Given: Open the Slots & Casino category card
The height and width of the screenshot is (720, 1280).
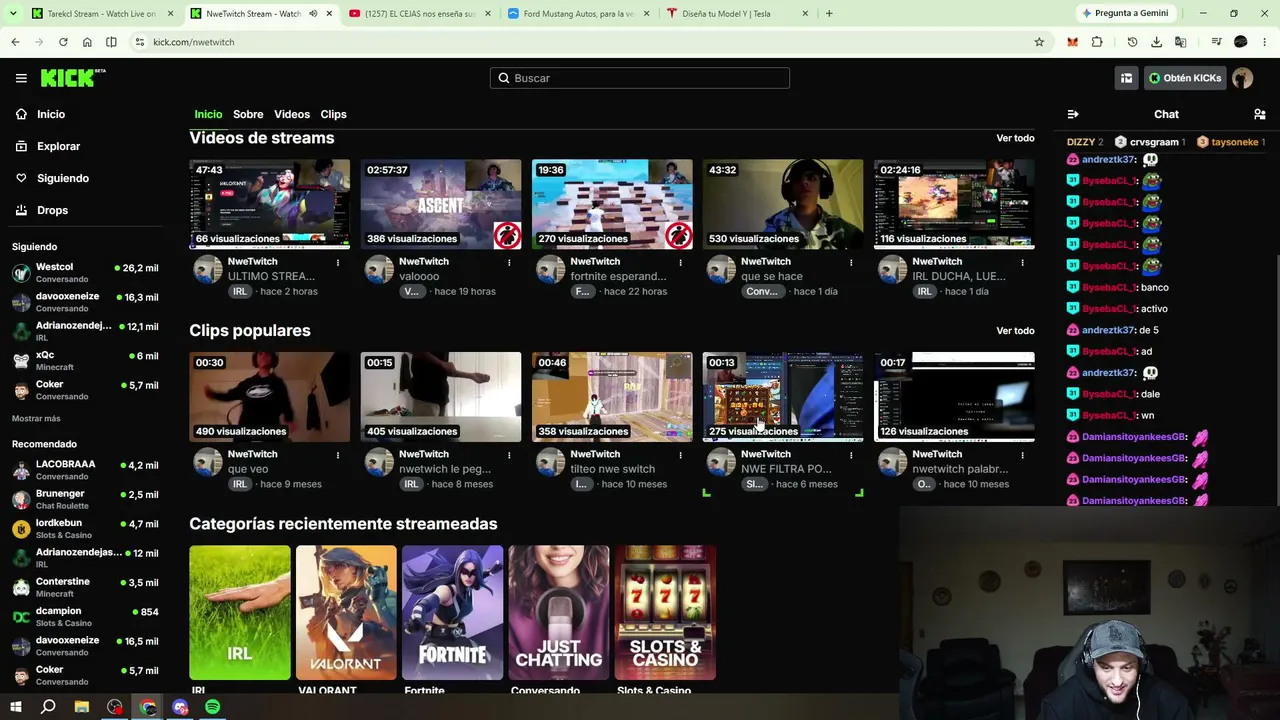Looking at the screenshot, I should point(665,612).
